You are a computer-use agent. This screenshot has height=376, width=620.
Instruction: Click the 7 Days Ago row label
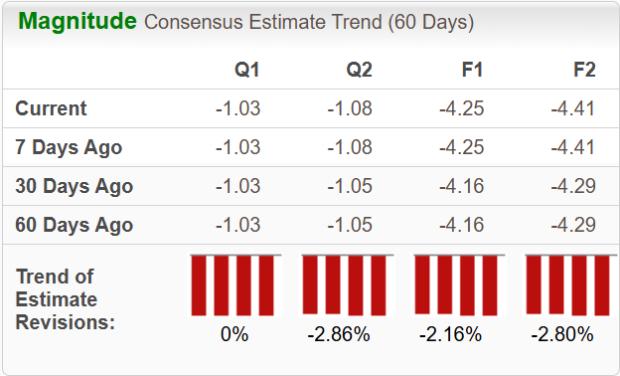pos(69,148)
